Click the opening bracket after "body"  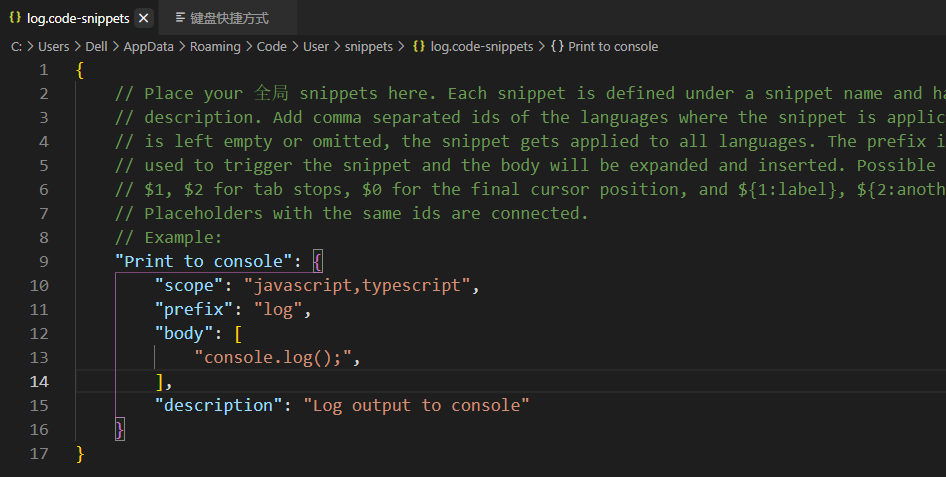click(x=238, y=333)
